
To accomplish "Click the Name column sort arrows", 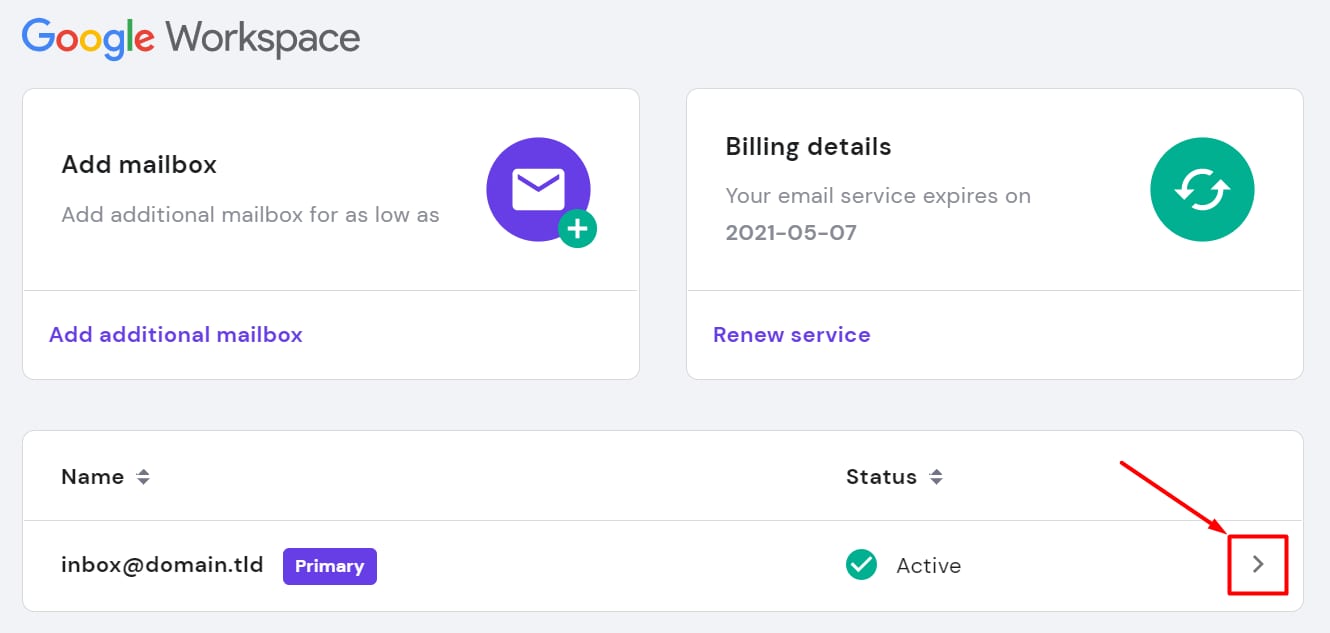I will pyautogui.click(x=143, y=477).
